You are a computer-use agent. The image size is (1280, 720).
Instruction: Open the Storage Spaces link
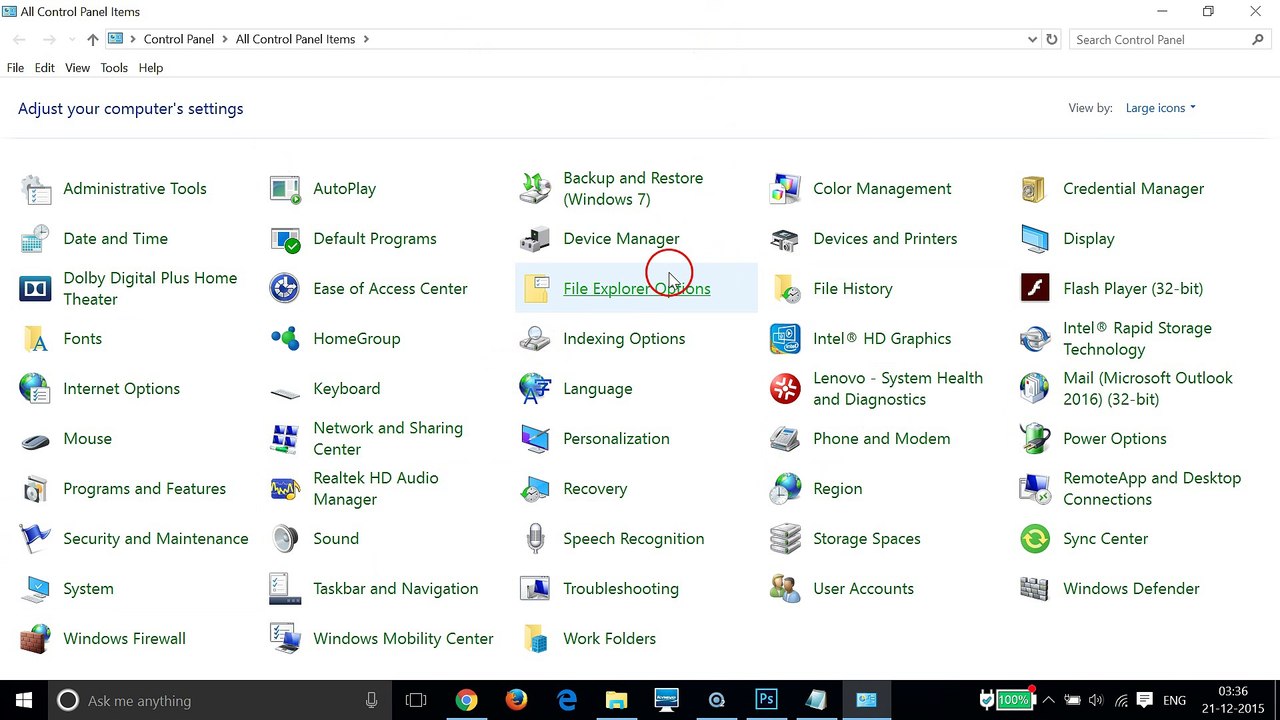click(867, 539)
